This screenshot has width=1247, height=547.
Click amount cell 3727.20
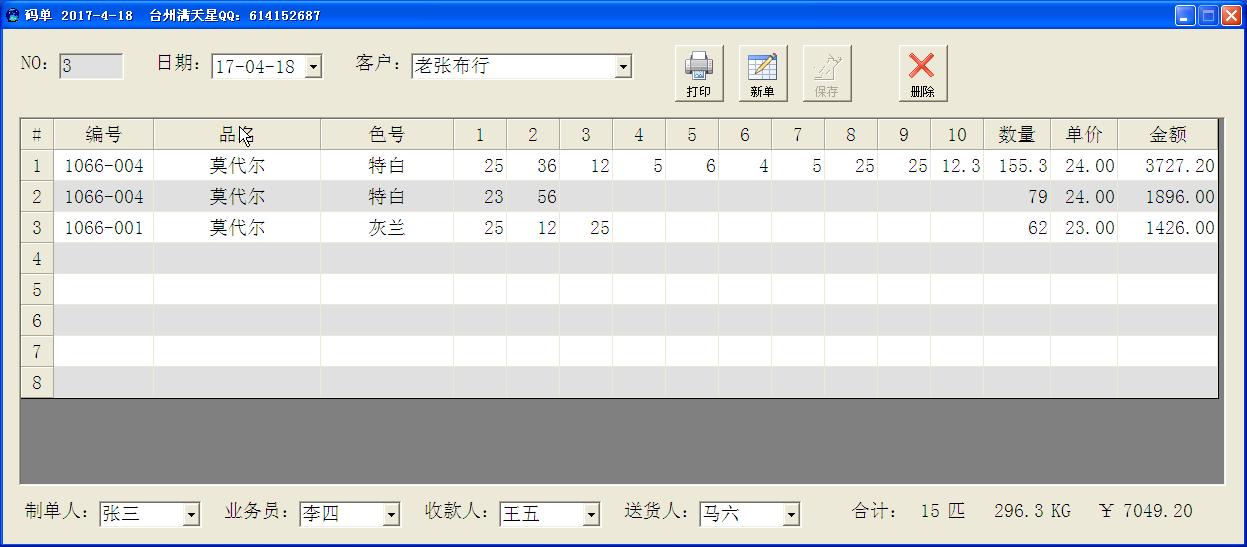coord(1168,166)
